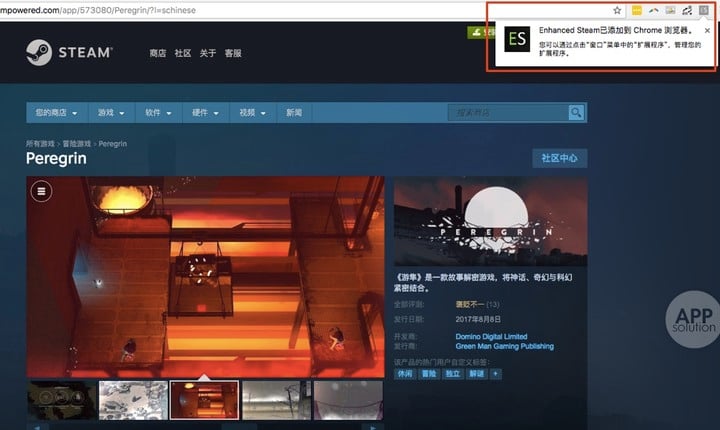This screenshot has width=720, height=430.
Task: Expand the 游戏 dropdown
Action: coord(111,113)
